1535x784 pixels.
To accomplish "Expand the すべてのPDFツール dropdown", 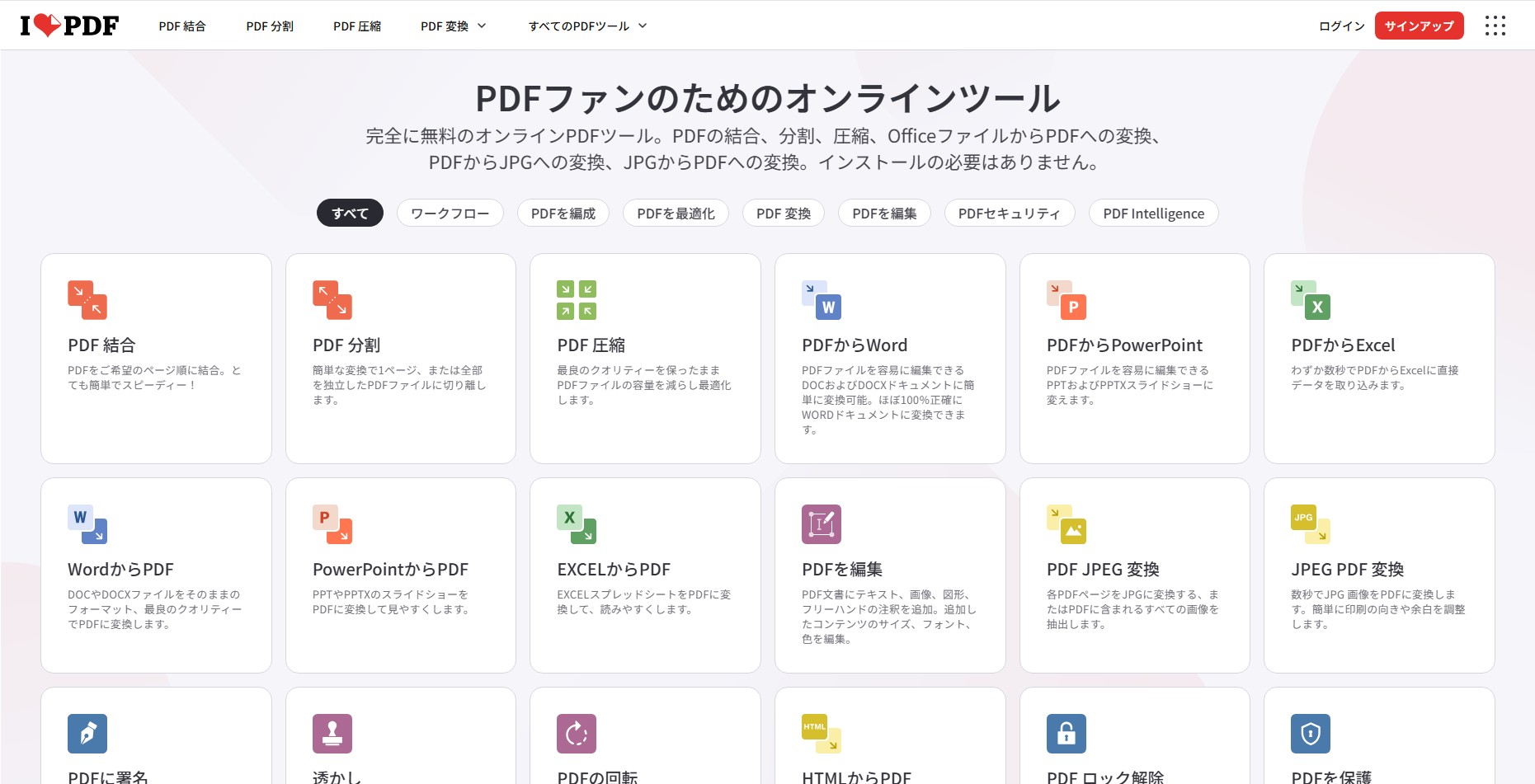I will 587,26.
